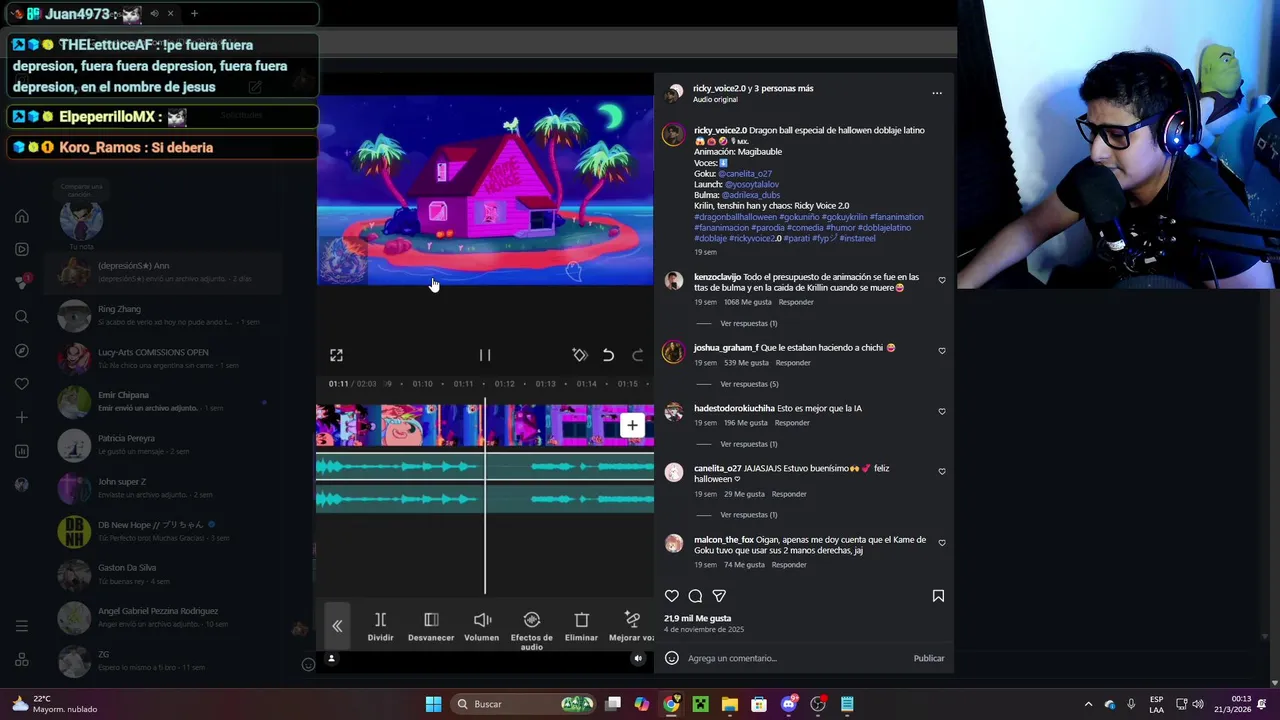Go to Instagram Home in sidebar
This screenshot has width=1280, height=720.
[22, 216]
